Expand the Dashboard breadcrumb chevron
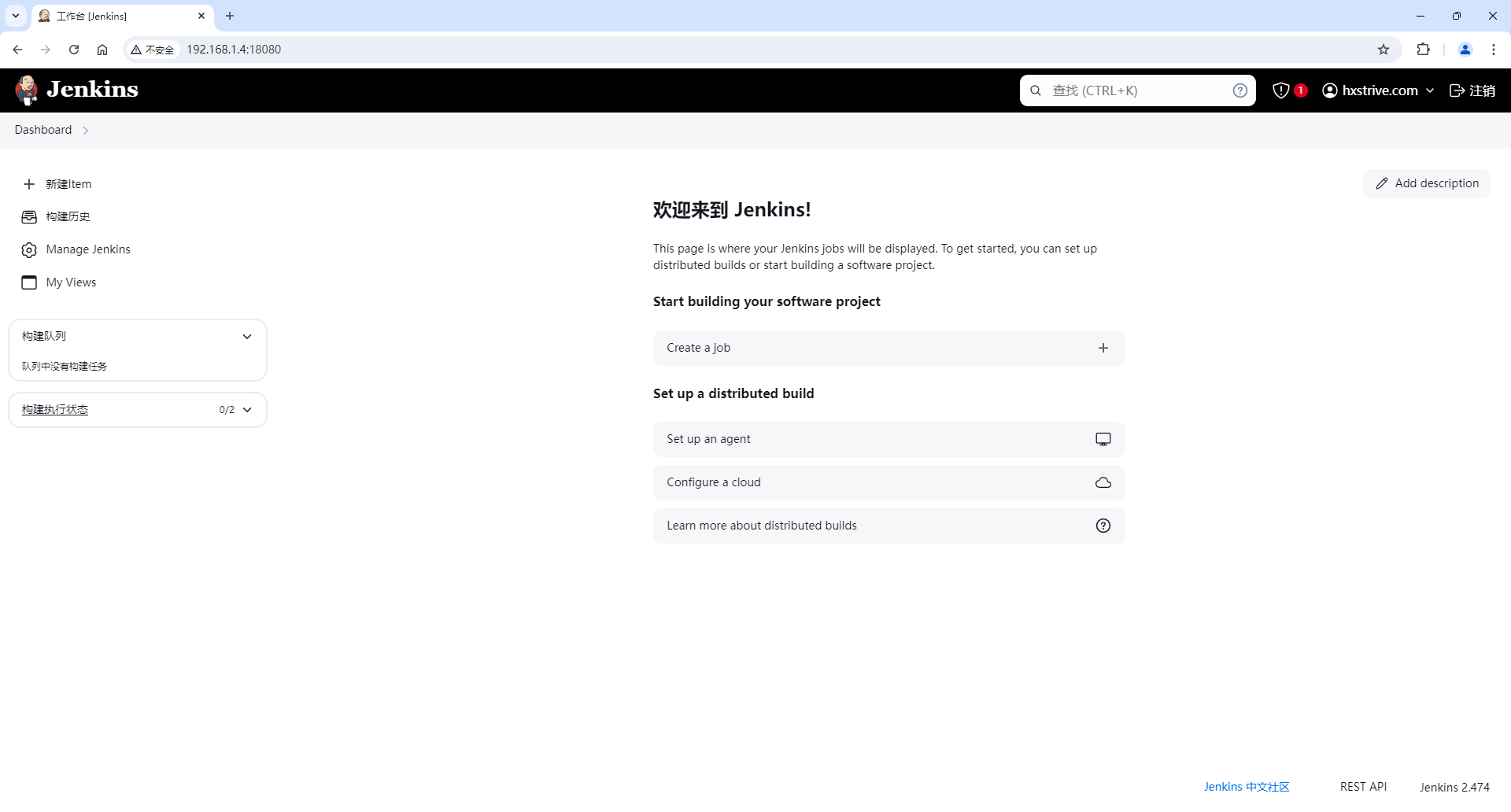1511x812 pixels. 86,131
